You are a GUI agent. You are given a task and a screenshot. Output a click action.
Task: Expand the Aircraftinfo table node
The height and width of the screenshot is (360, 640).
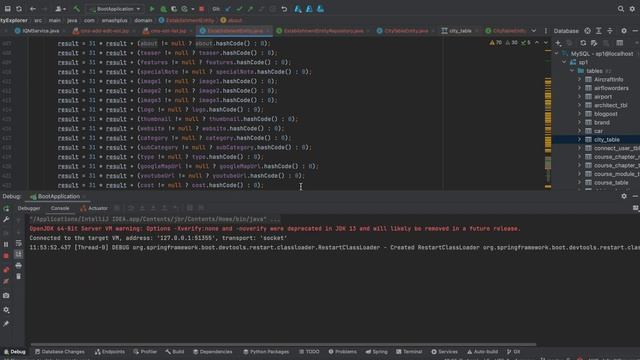579,79
